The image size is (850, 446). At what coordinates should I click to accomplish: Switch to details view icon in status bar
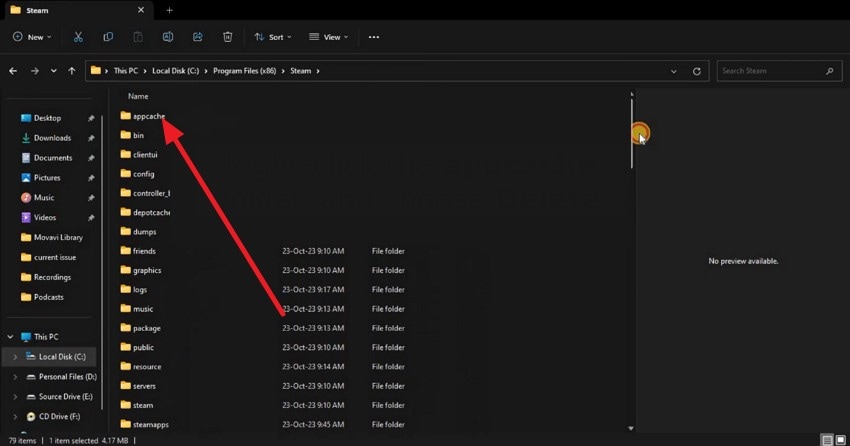827,440
